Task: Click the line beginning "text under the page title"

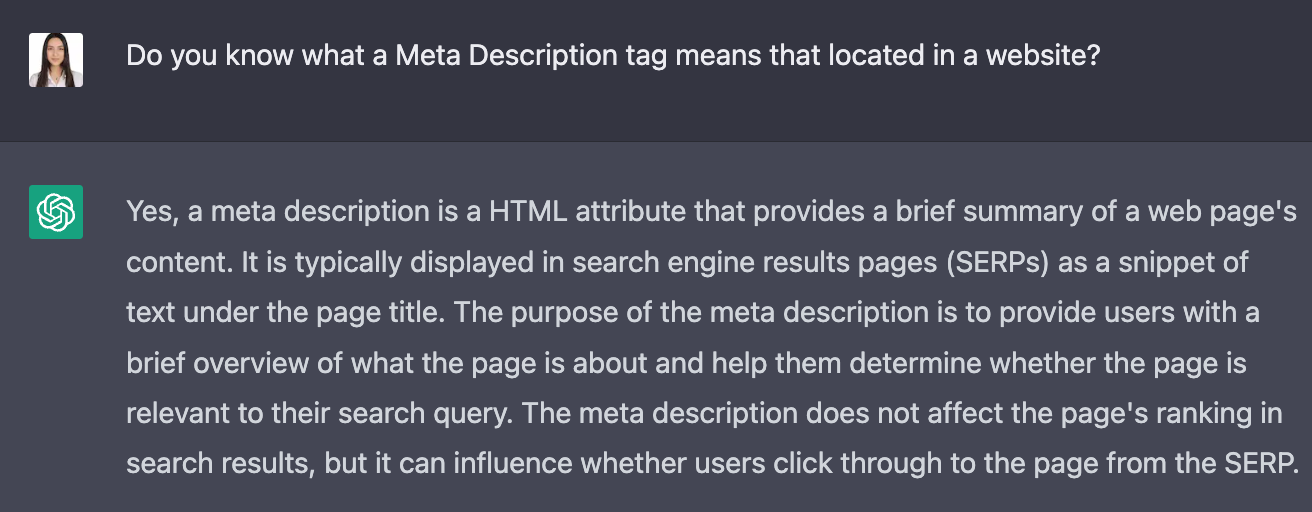Action: (692, 312)
